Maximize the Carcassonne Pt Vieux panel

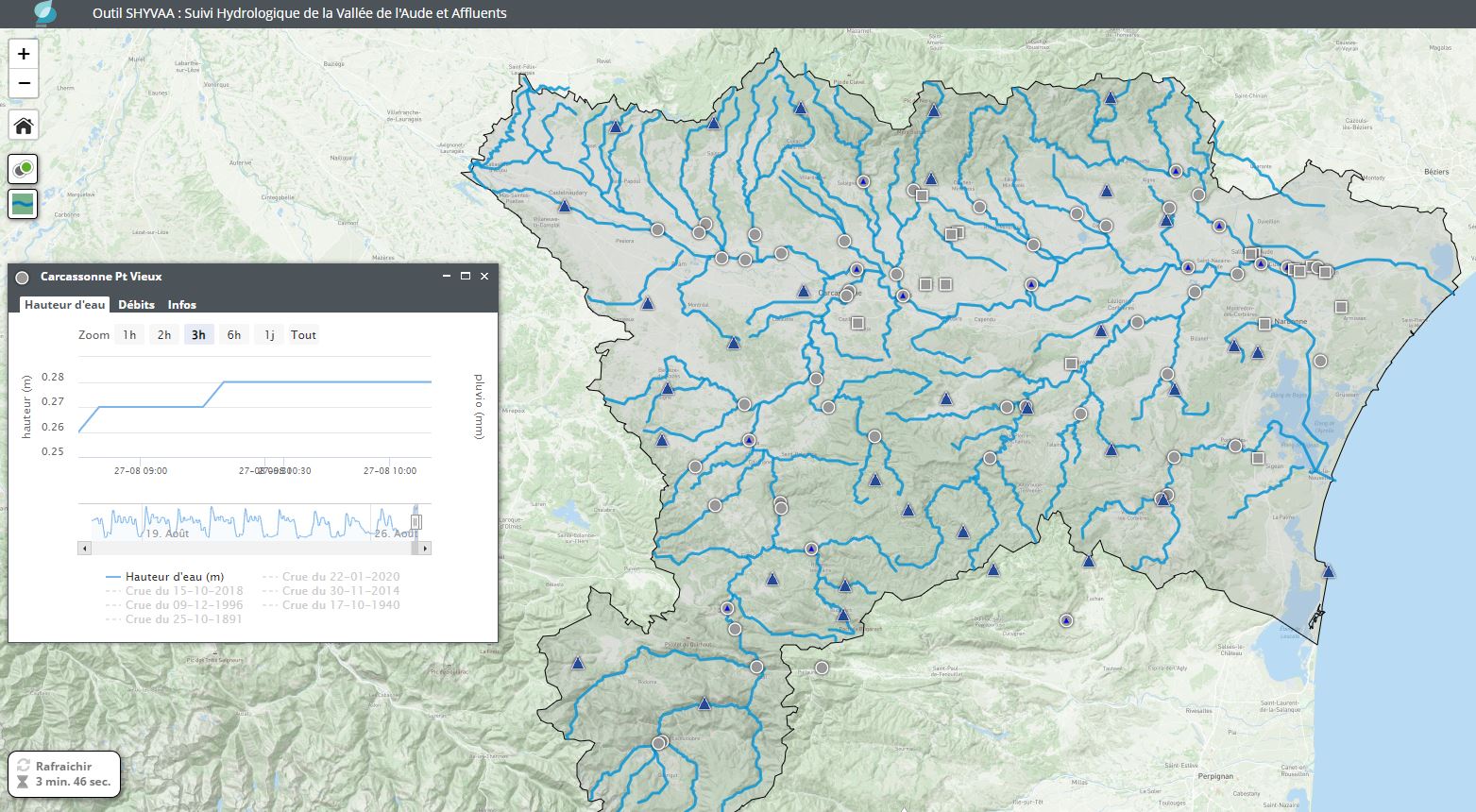466,277
